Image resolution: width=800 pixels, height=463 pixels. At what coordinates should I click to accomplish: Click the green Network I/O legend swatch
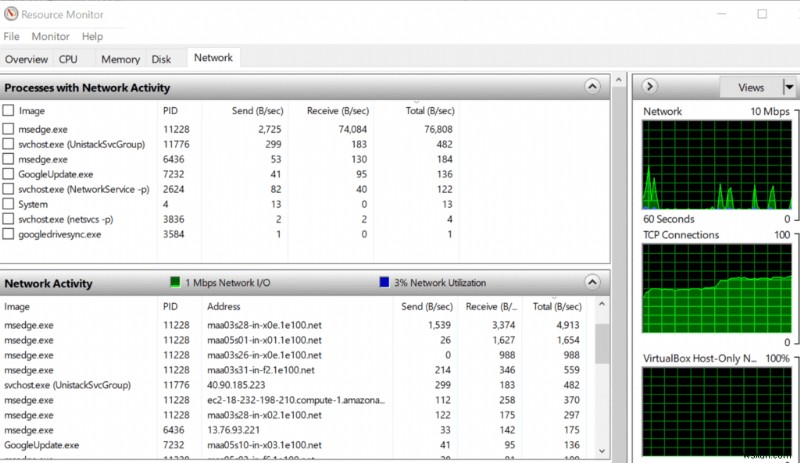(175, 282)
